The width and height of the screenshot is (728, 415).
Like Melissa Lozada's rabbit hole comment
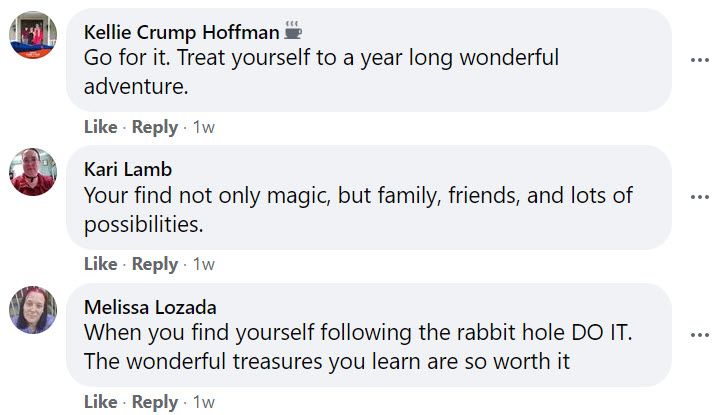point(100,402)
